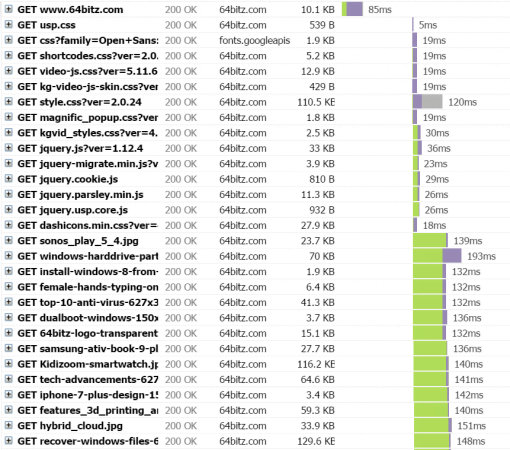Screen dimensions: 510x450
Task: Expand the samsung-ativ-book-9 request
Action: (x=9, y=348)
